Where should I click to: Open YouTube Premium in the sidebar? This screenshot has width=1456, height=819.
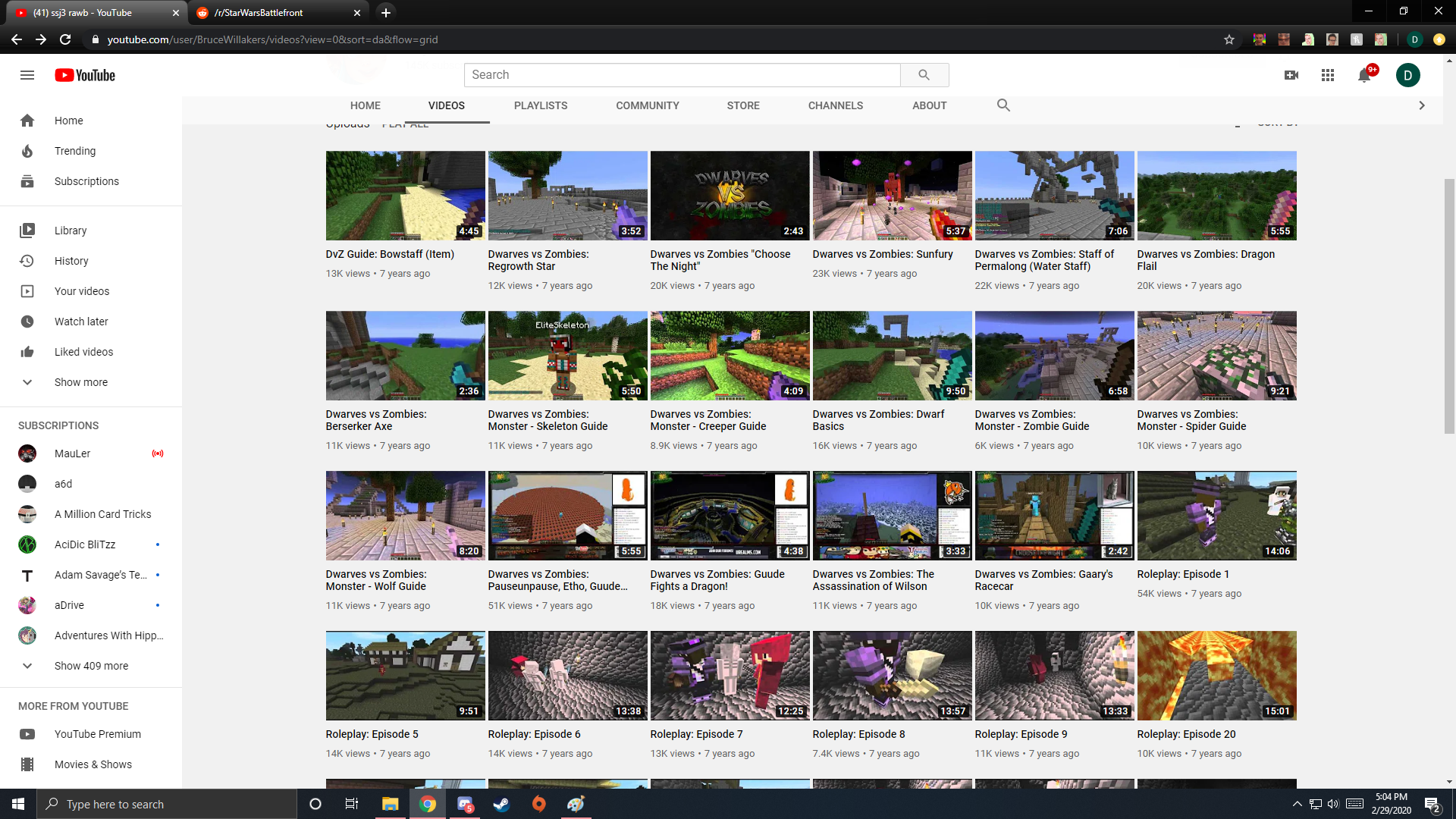click(91, 734)
